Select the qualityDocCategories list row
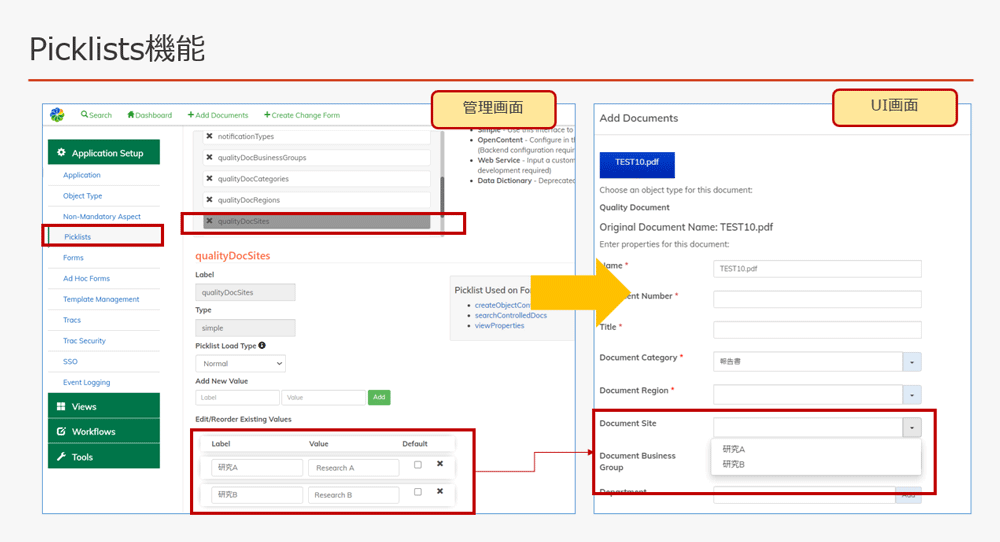The image size is (1000, 542). click(317, 179)
